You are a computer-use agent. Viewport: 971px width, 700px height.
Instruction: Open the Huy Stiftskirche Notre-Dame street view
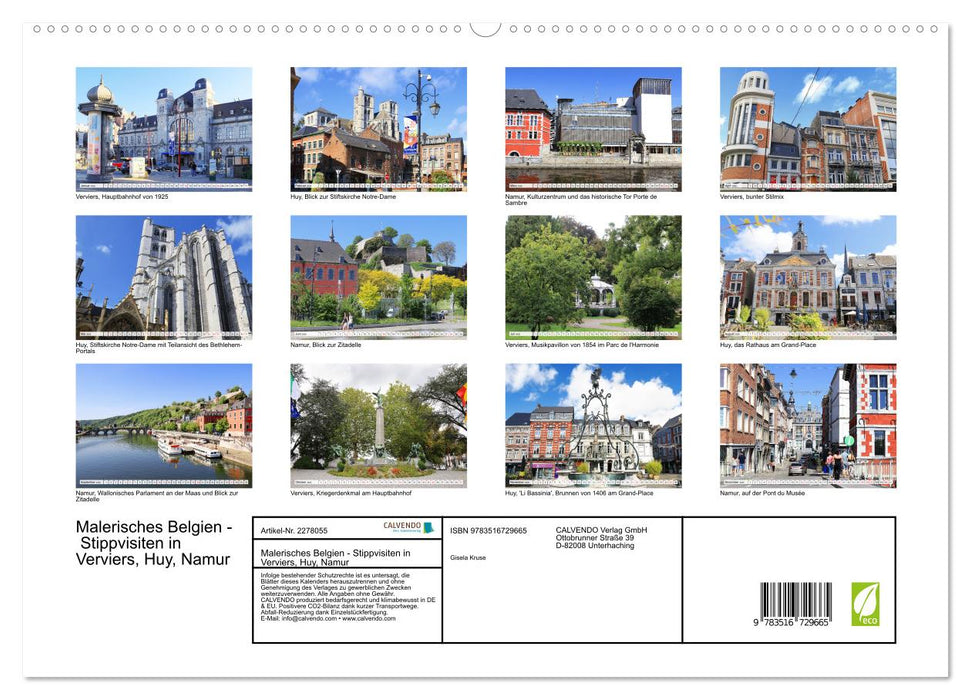pyautogui.click(x=378, y=127)
